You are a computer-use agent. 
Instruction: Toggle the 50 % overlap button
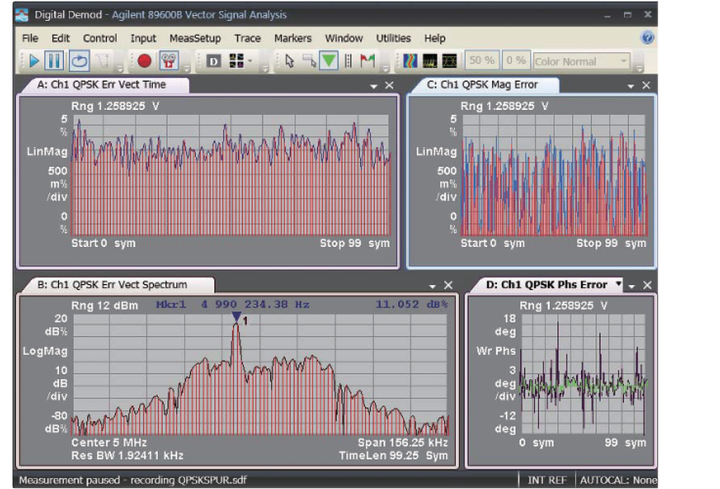pos(481,61)
